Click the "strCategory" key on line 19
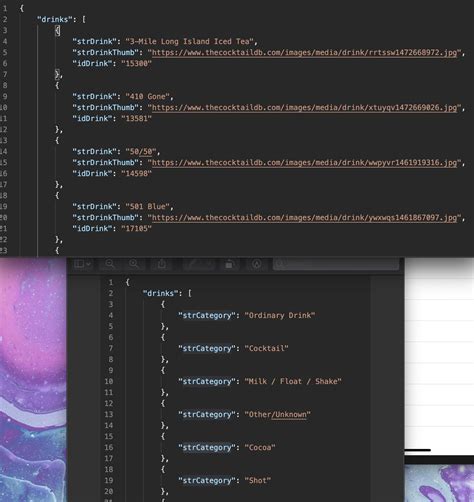Image resolution: width=474 pixels, height=502 pixels. pyautogui.click(x=207, y=480)
